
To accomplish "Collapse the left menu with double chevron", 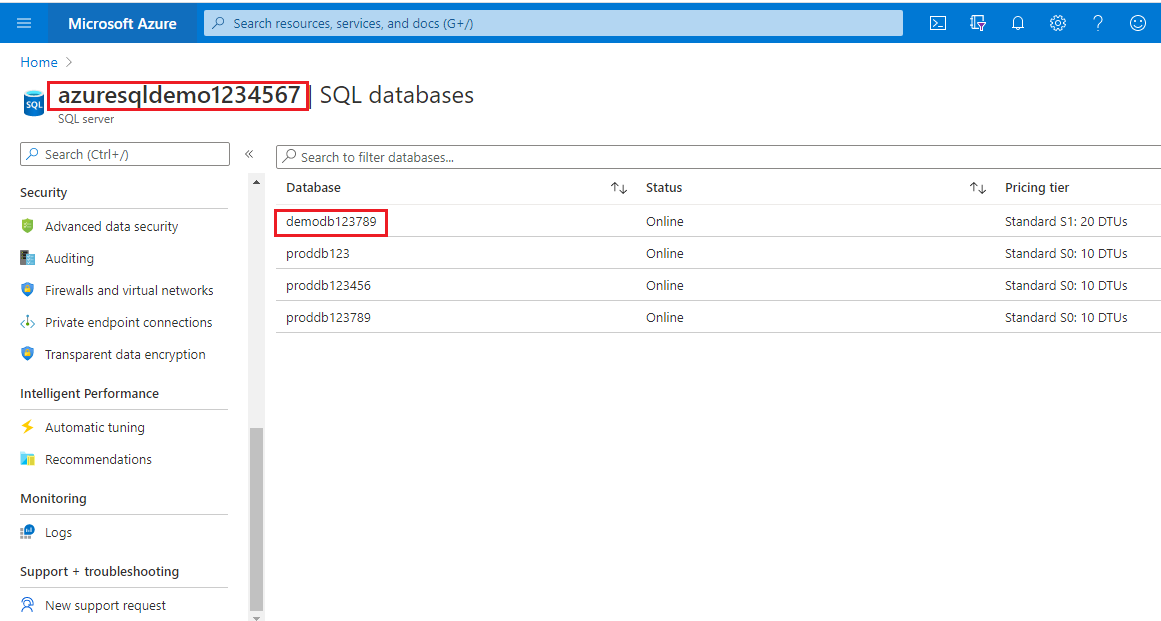I will point(250,154).
